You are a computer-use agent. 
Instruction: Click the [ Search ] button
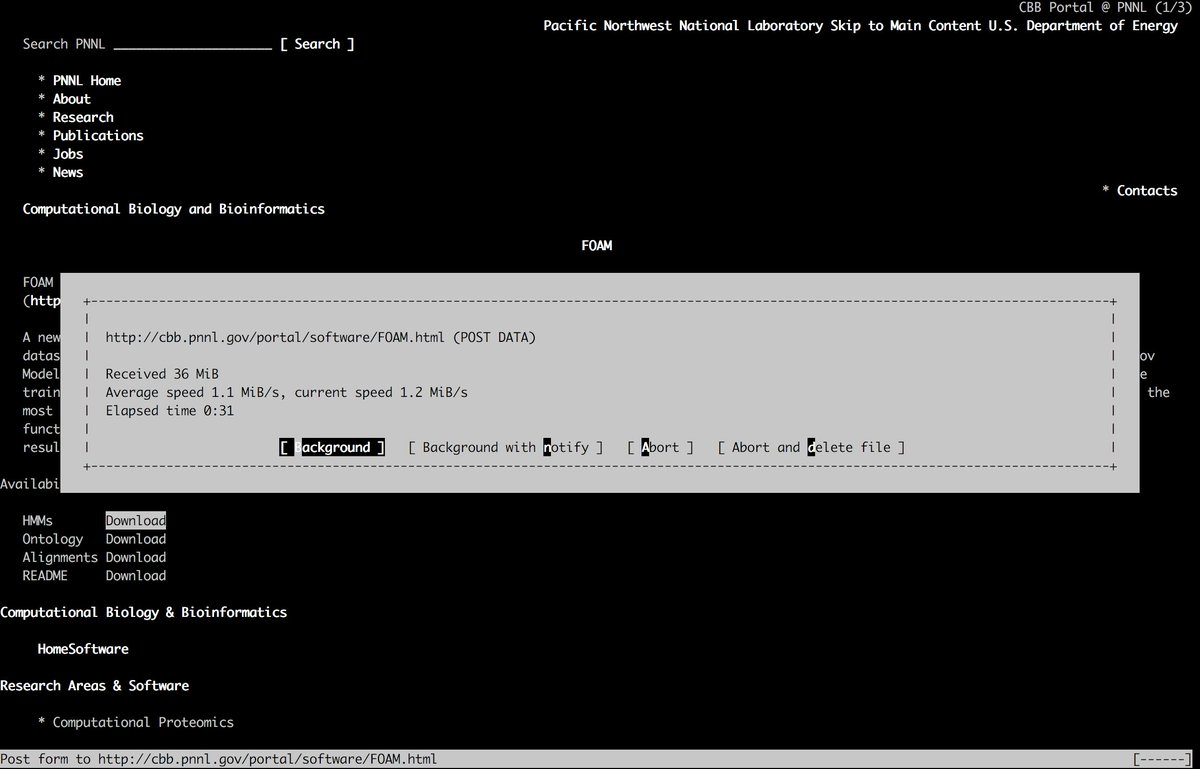click(x=317, y=44)
